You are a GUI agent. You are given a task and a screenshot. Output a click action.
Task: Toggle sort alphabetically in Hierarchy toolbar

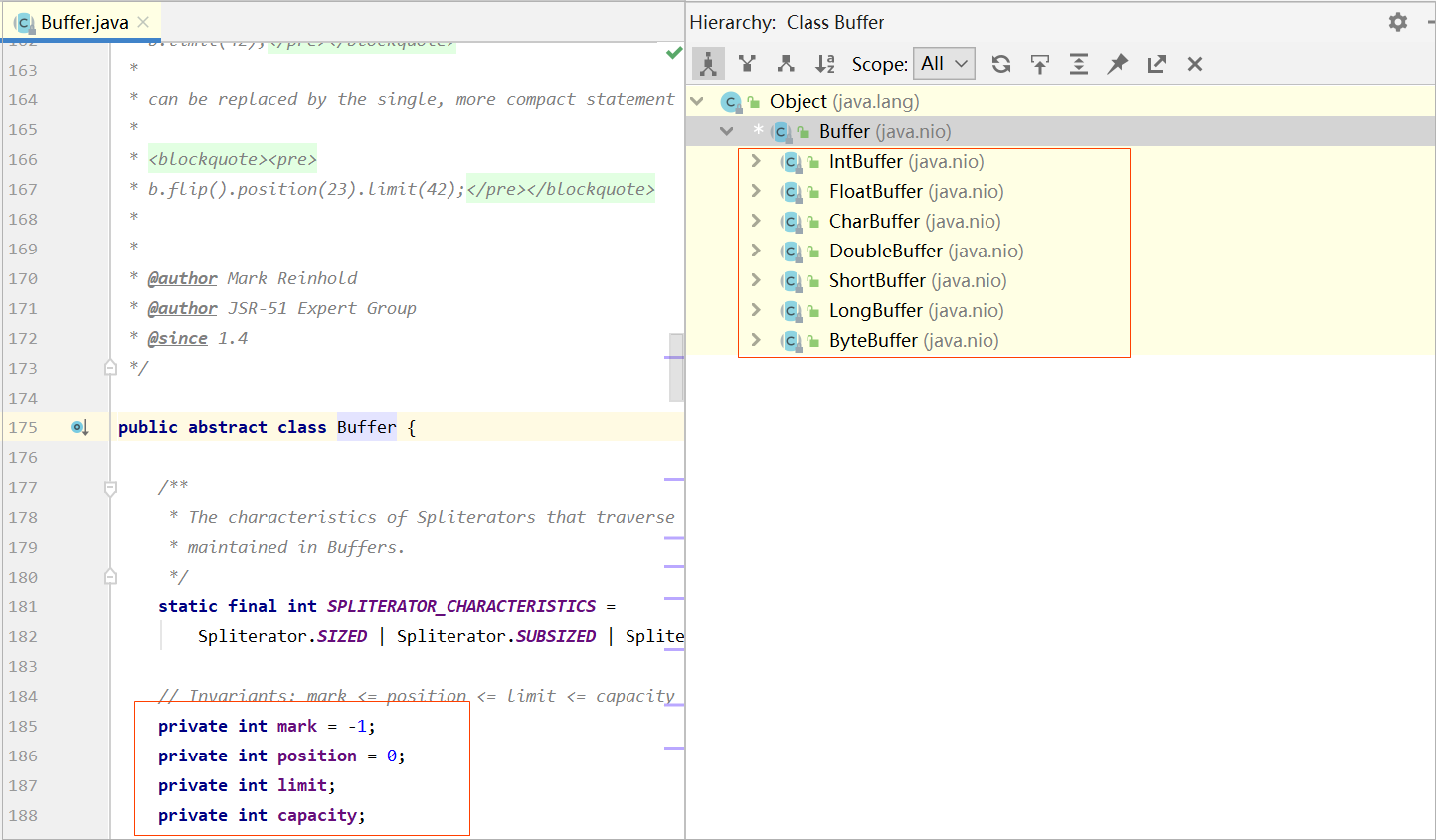pos(825,64)
